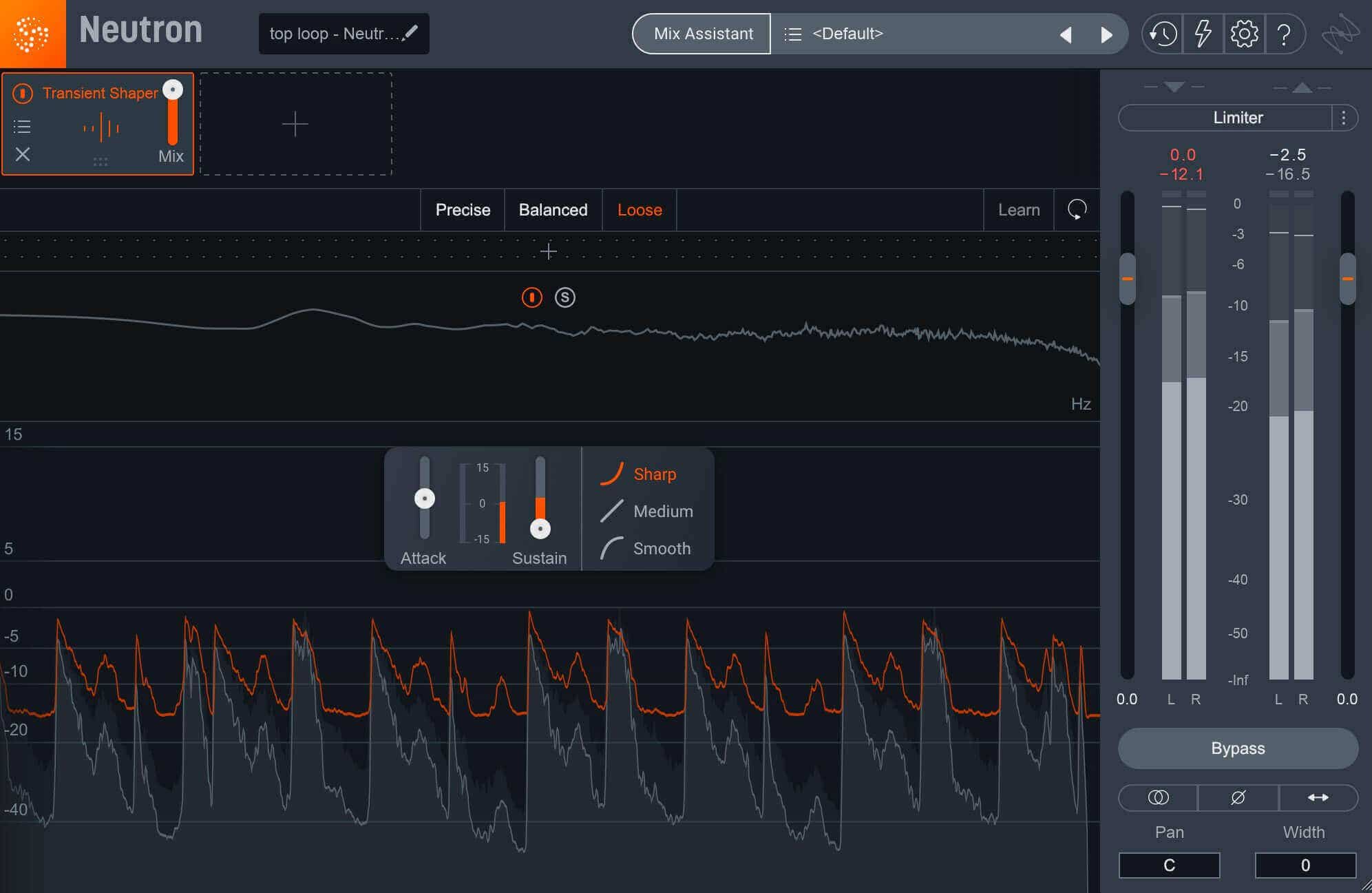Click the input gain fader handle
This screenshot has height=893, width=1372.
click(x=1127, y=279)
